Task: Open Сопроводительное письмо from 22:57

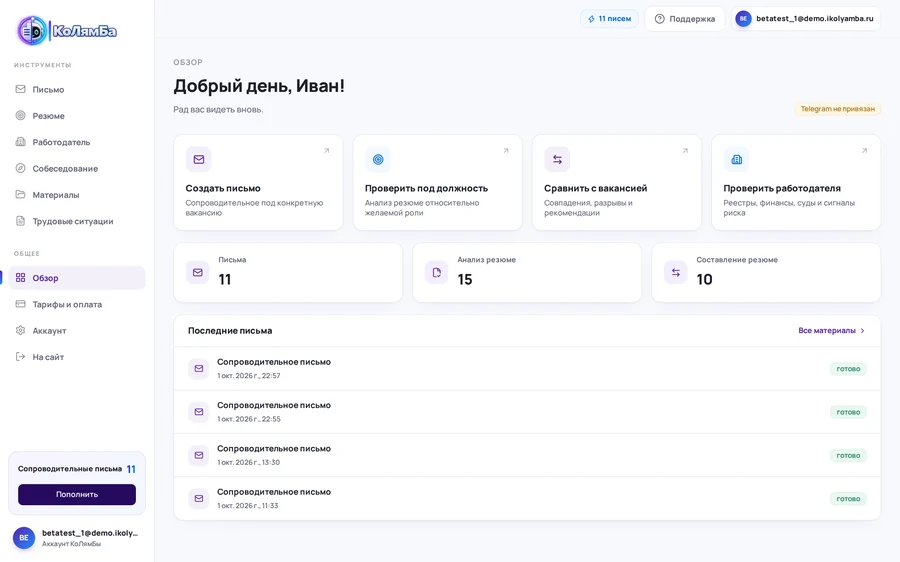Action: [x=527, y=369]
